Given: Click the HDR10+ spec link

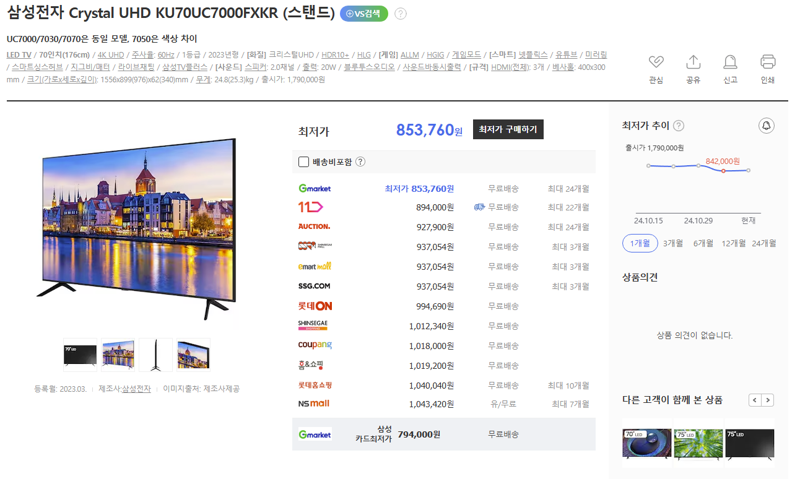Looking at the screenshot, I should pos(335,55).
